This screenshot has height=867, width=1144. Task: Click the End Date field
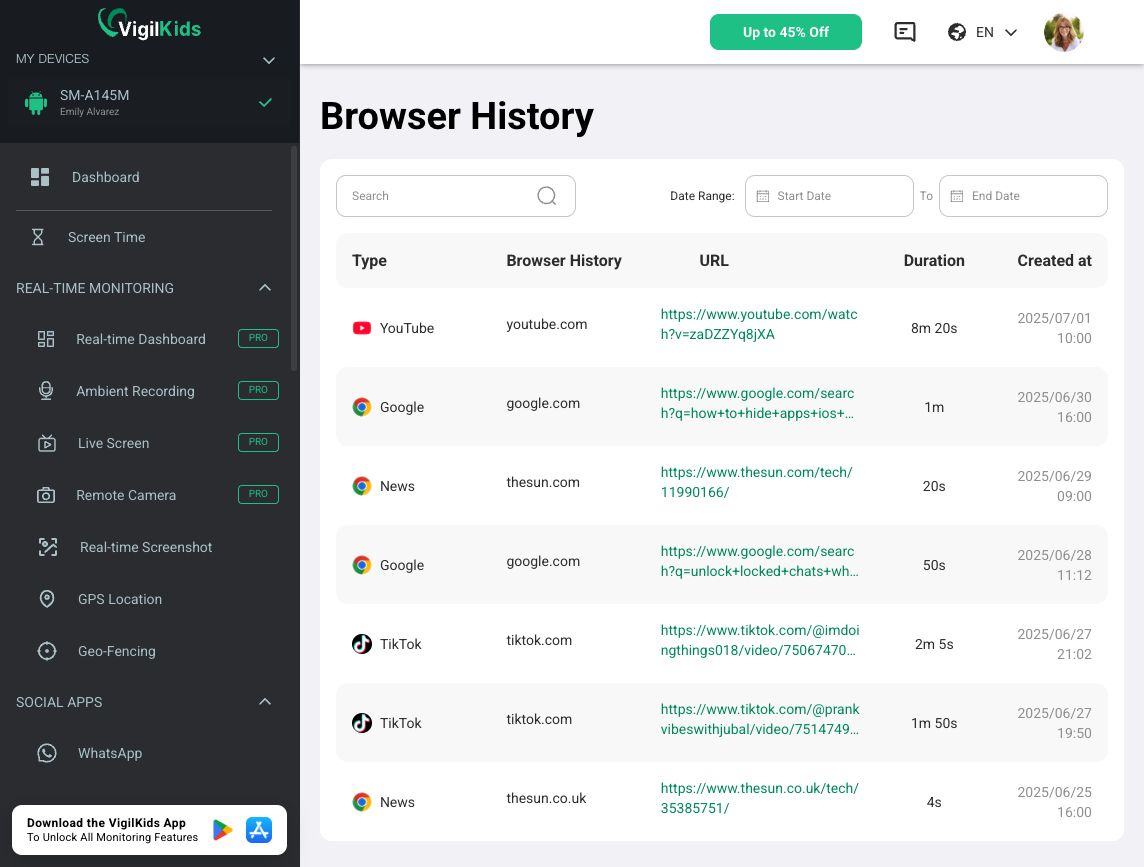click(x=1023, y=196)
